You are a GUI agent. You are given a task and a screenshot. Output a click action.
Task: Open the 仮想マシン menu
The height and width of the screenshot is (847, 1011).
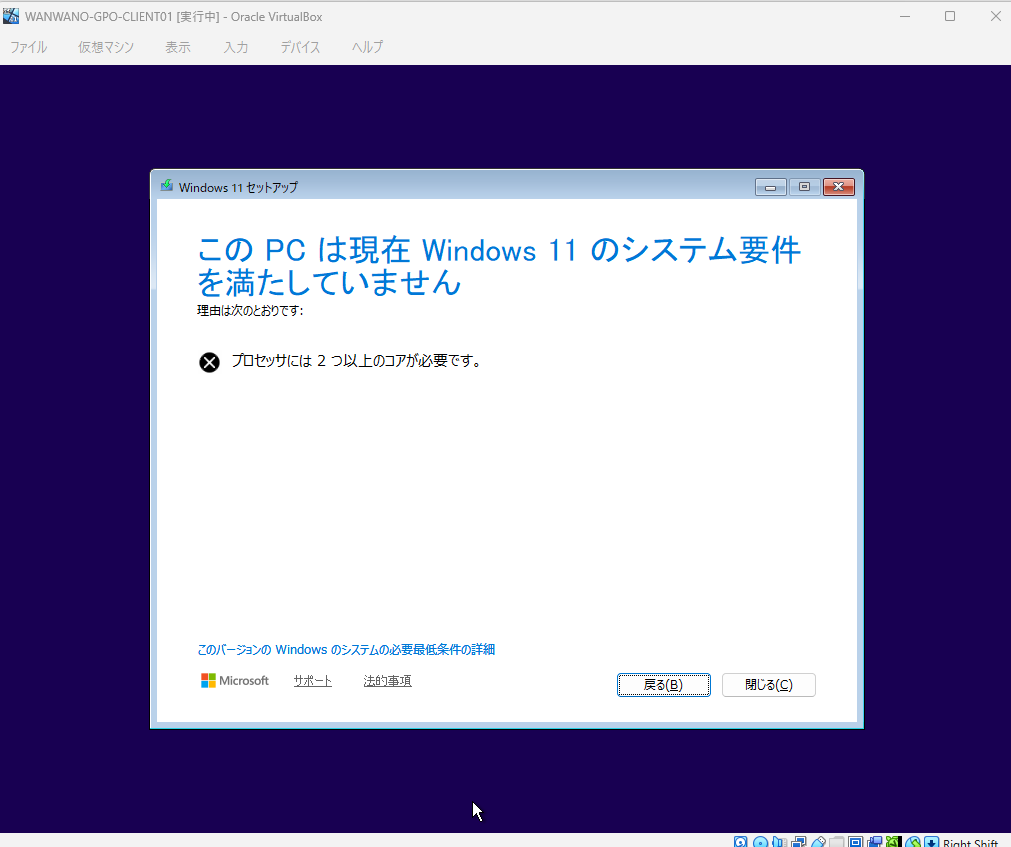106,47
